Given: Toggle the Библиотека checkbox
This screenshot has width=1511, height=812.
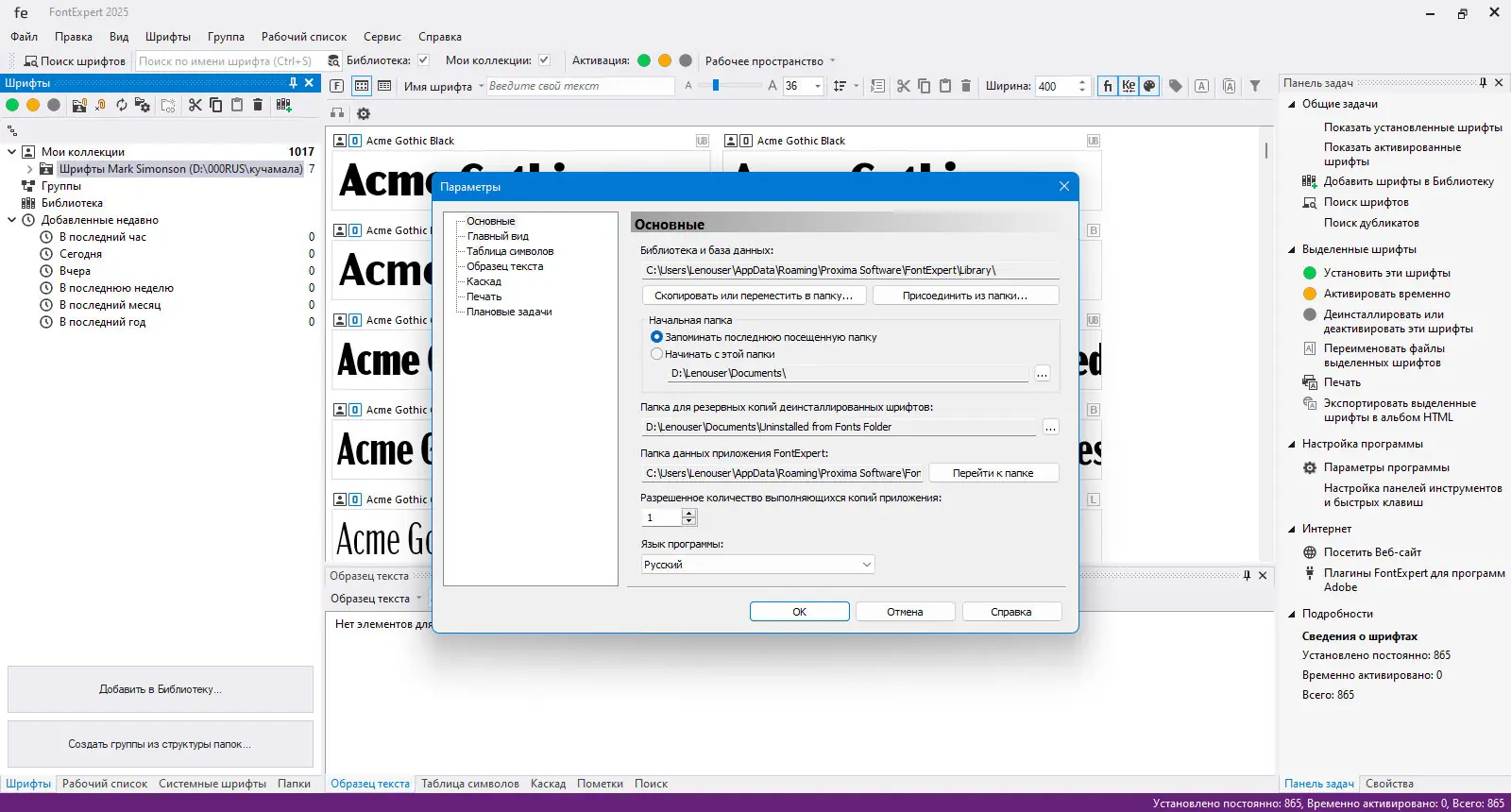Looking at the screenshot, I should click(x=423, y=60).
